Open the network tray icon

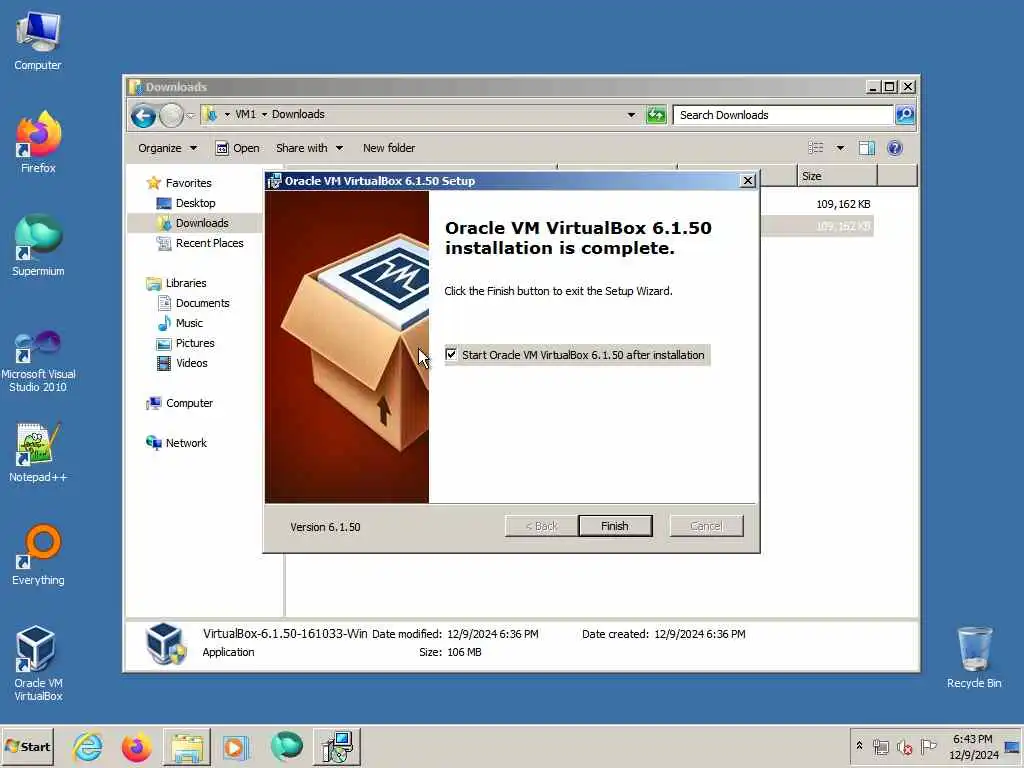(880, 746)
